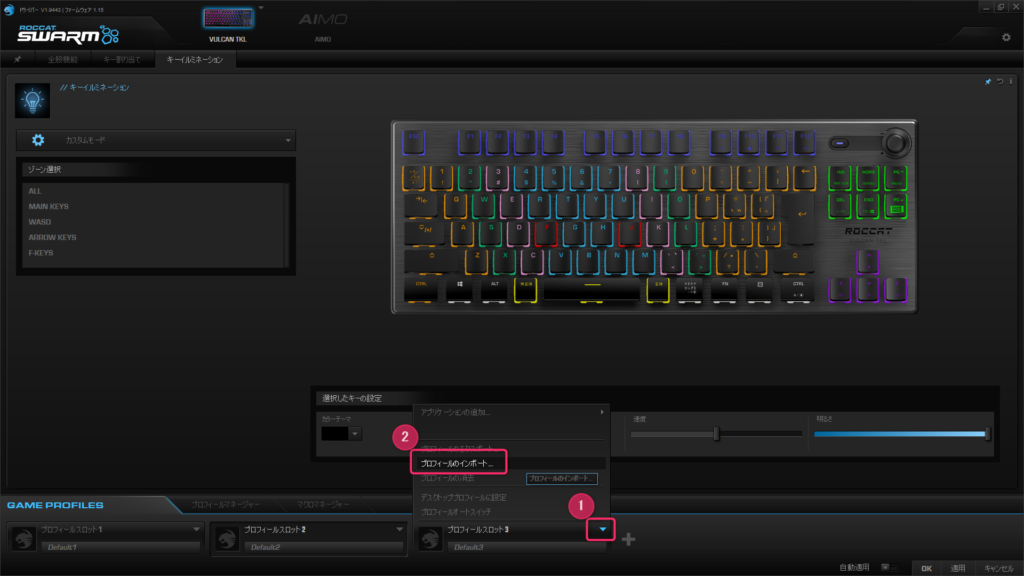Viewport: 1024px width, 576px height.
Task: Select the left CTRL key on the keyboard
Action: (x=421, y=289)
